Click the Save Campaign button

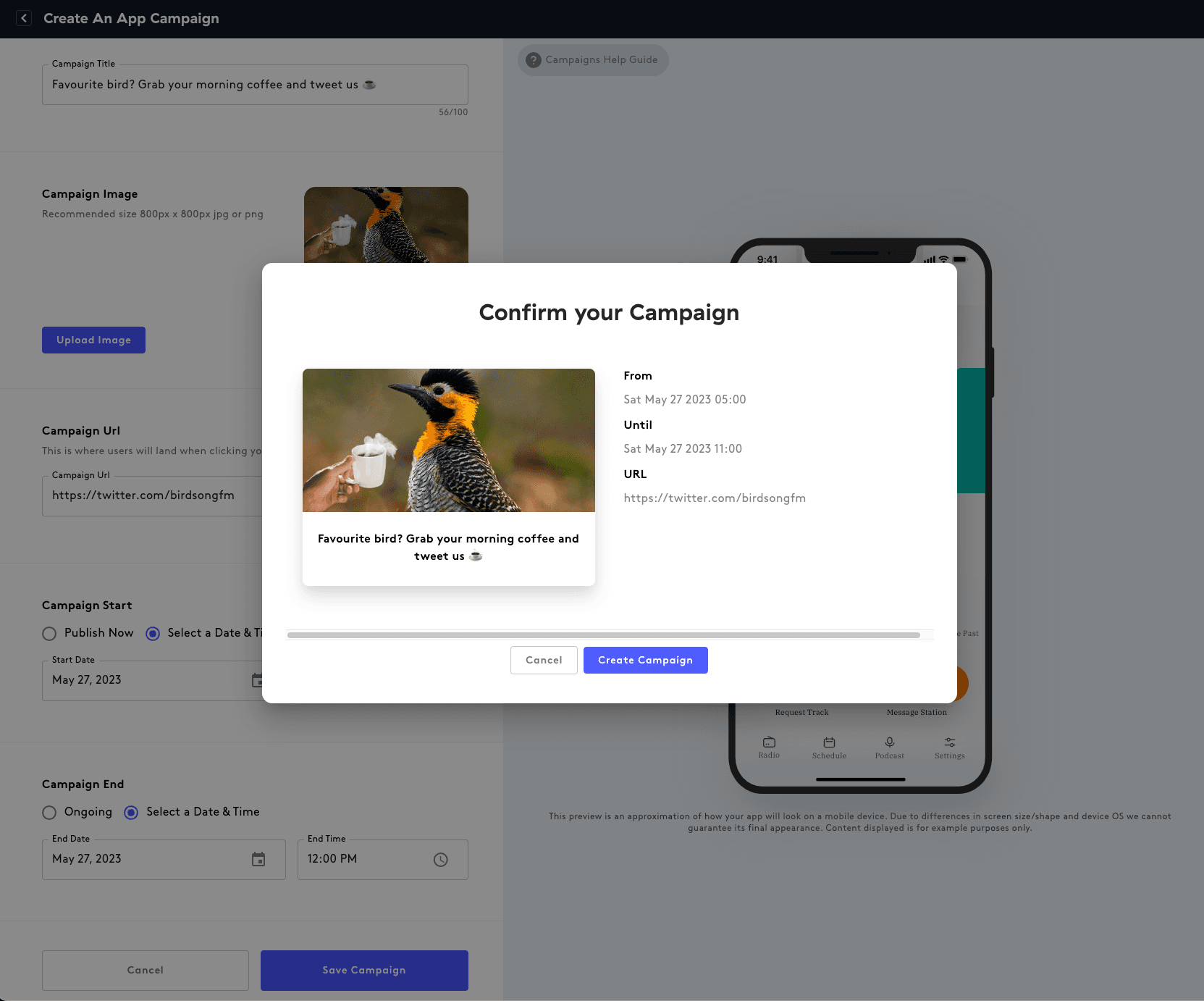(364, 970)
